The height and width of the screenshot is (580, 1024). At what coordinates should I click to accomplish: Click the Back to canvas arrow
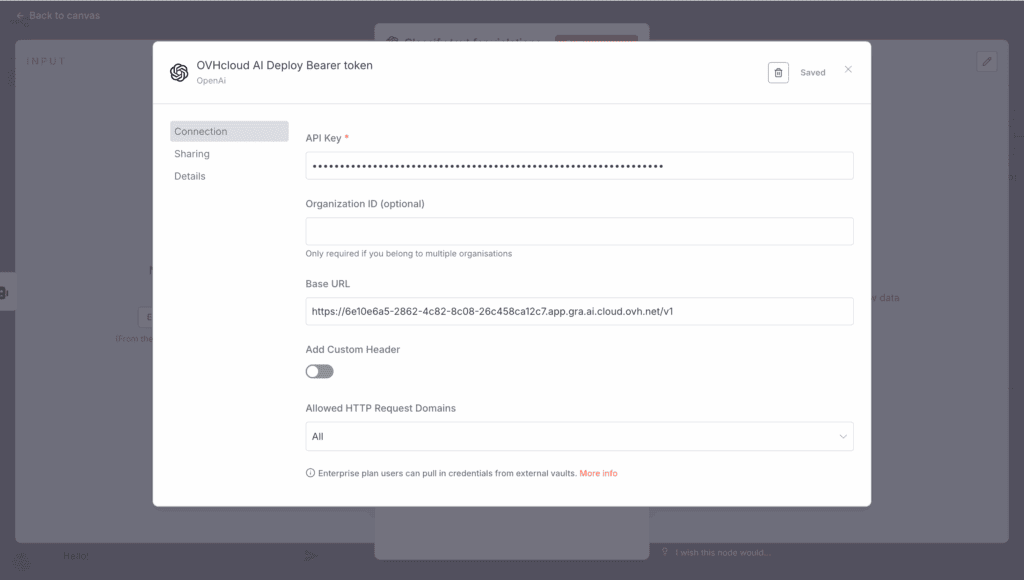(20, 15)
